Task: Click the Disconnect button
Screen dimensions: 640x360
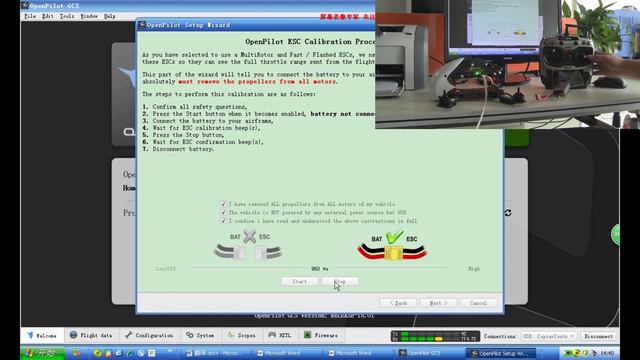Action: click(x=598, y=336)
